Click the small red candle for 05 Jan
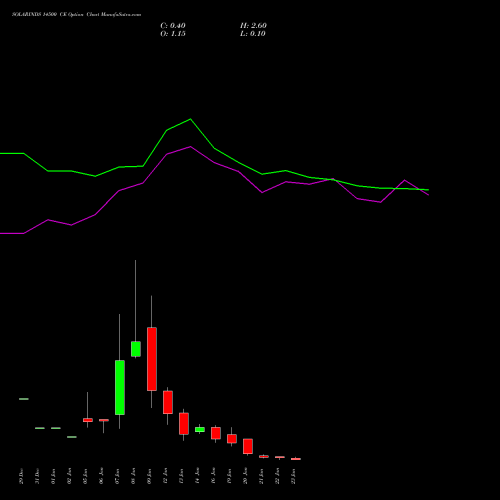This screenshot has width=500, height=500. click(88, 420)
